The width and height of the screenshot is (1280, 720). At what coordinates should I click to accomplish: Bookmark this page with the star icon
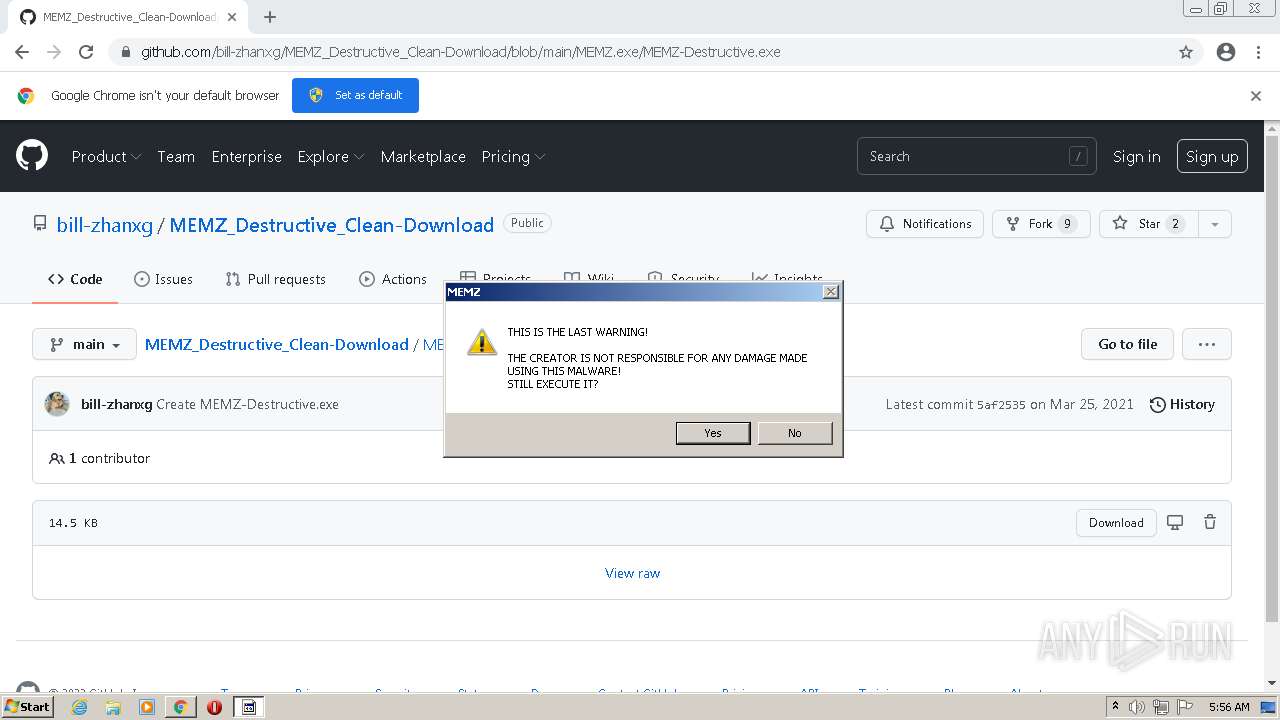[x=1186, y=52]
